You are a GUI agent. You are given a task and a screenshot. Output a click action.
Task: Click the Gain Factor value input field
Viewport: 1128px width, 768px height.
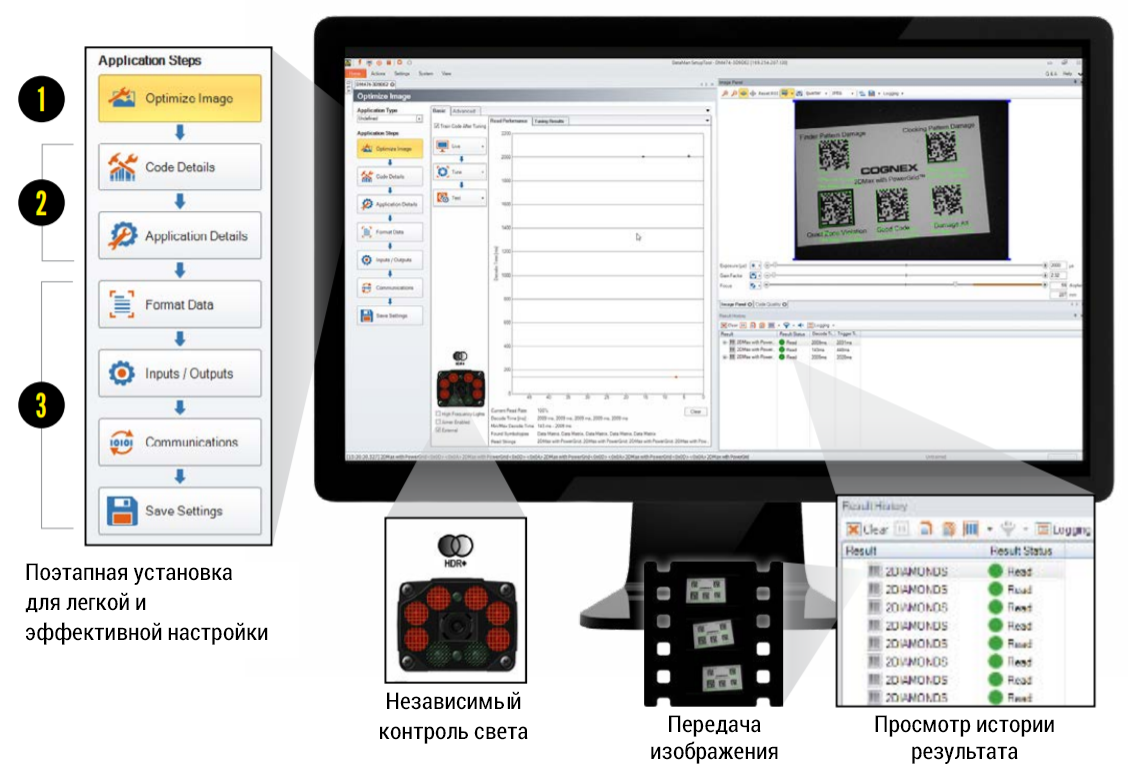click(1057, 275)
